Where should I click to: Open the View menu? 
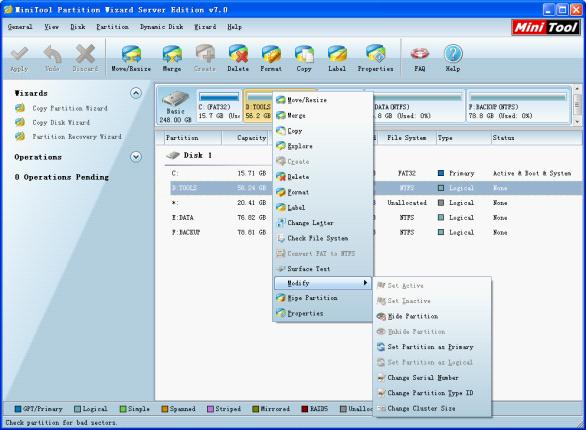tap(52, 27)
